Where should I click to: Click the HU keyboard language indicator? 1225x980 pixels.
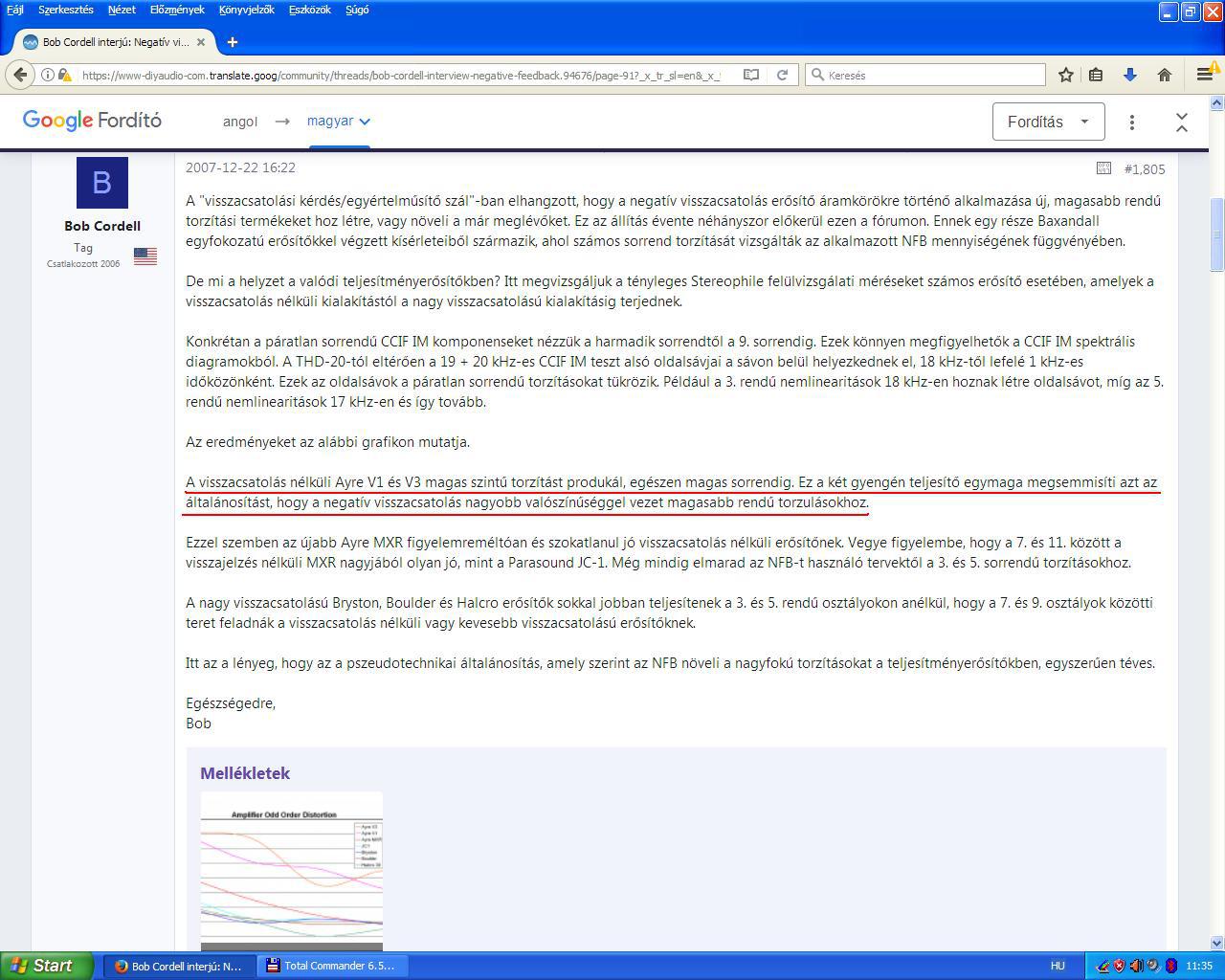coord(1058,966)
